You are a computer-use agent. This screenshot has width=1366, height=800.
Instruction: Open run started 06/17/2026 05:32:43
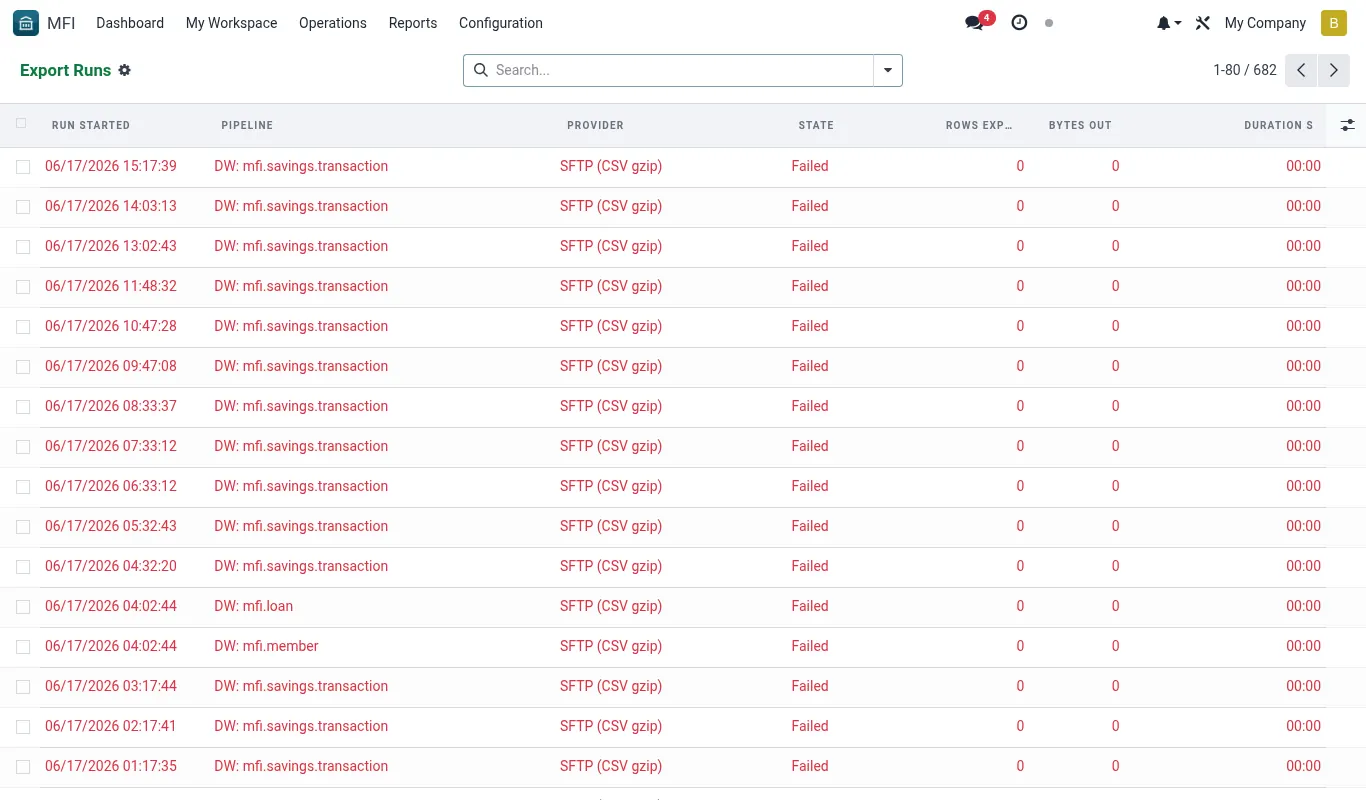111,526
